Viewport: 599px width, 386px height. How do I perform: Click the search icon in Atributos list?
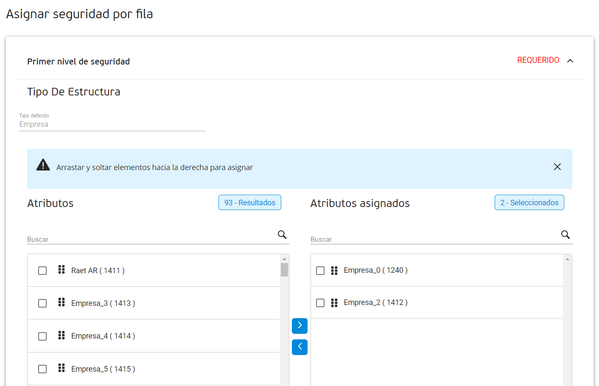click(282, 235)
